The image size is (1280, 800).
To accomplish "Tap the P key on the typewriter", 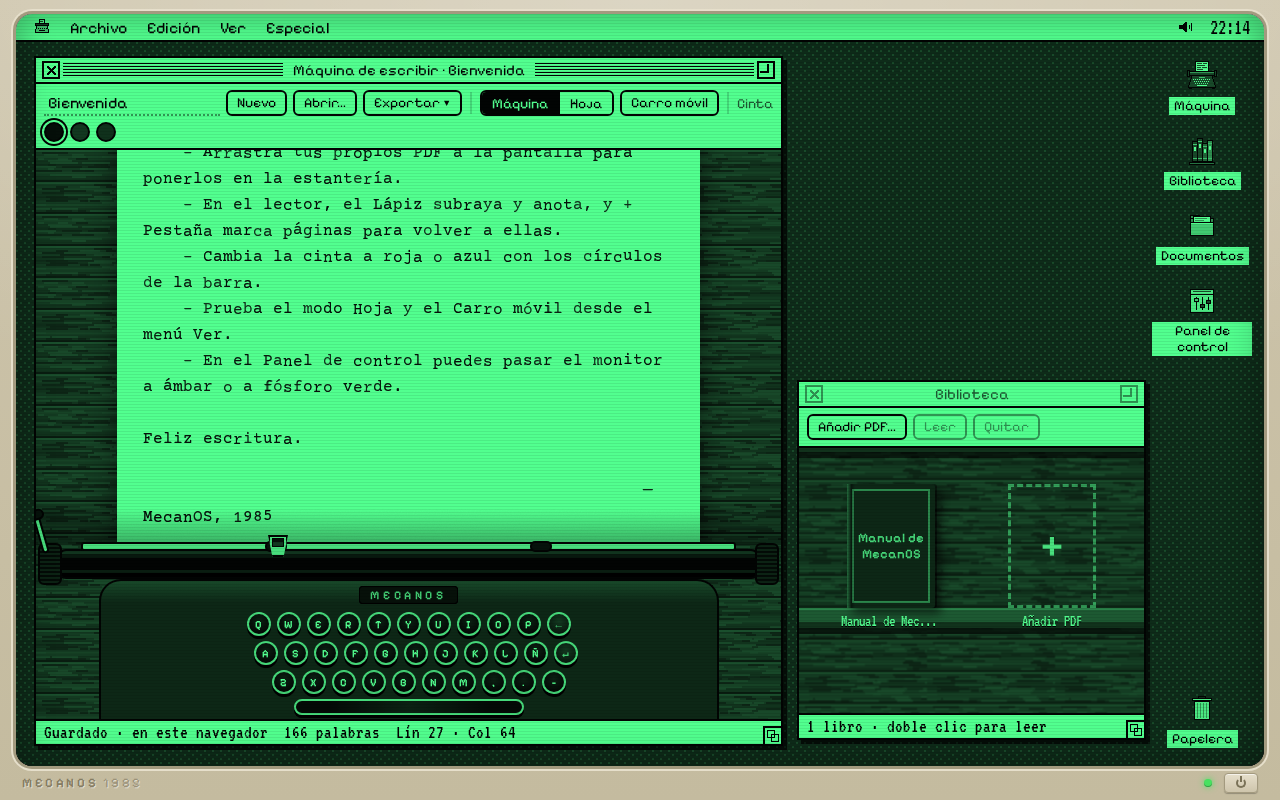I will pos(528,624).
